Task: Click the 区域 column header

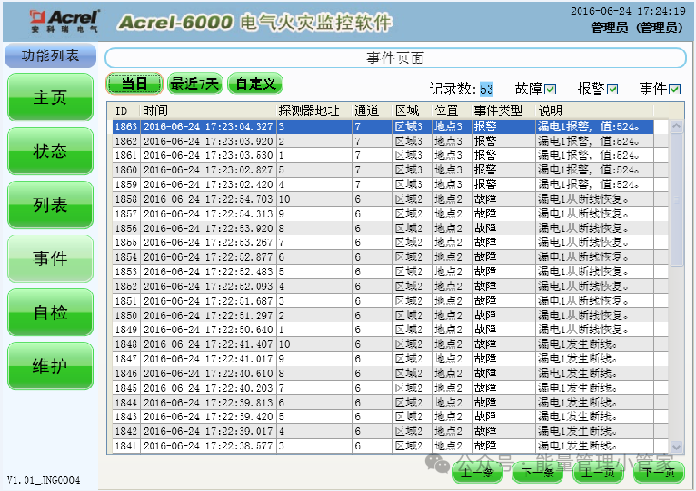Action: click(x=412, y=111)
